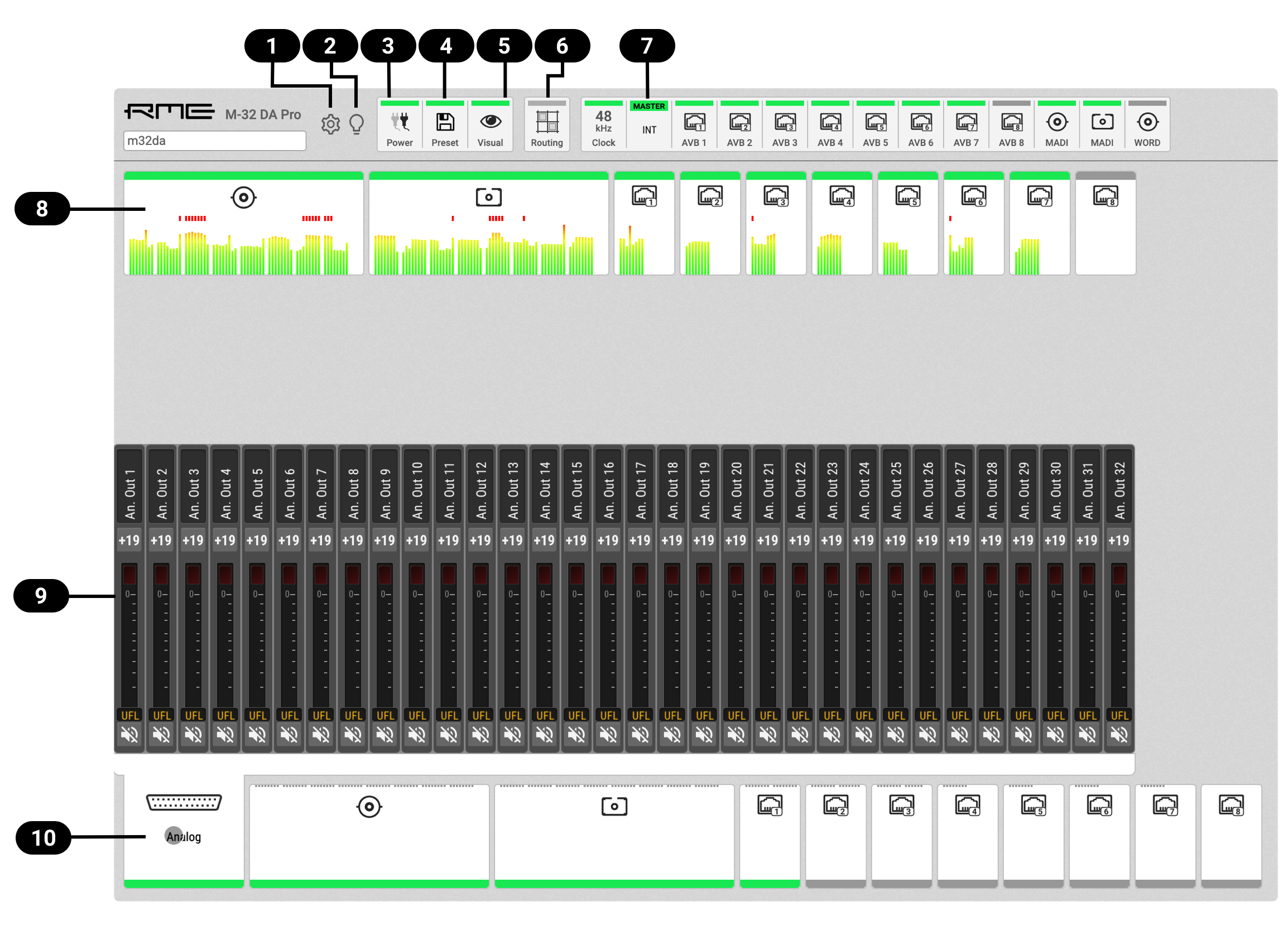Click the light bulb identify icon
This screenshot has height=926, width=1288.
click(x=356, y=124)
